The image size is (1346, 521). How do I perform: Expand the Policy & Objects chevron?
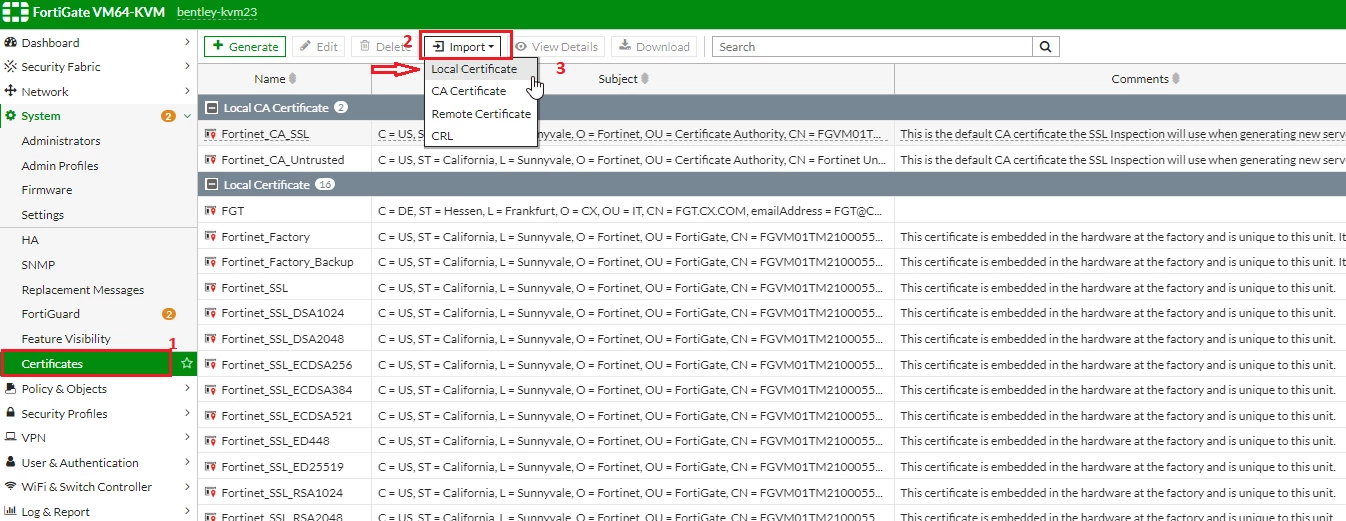click(x=187, y=389)
